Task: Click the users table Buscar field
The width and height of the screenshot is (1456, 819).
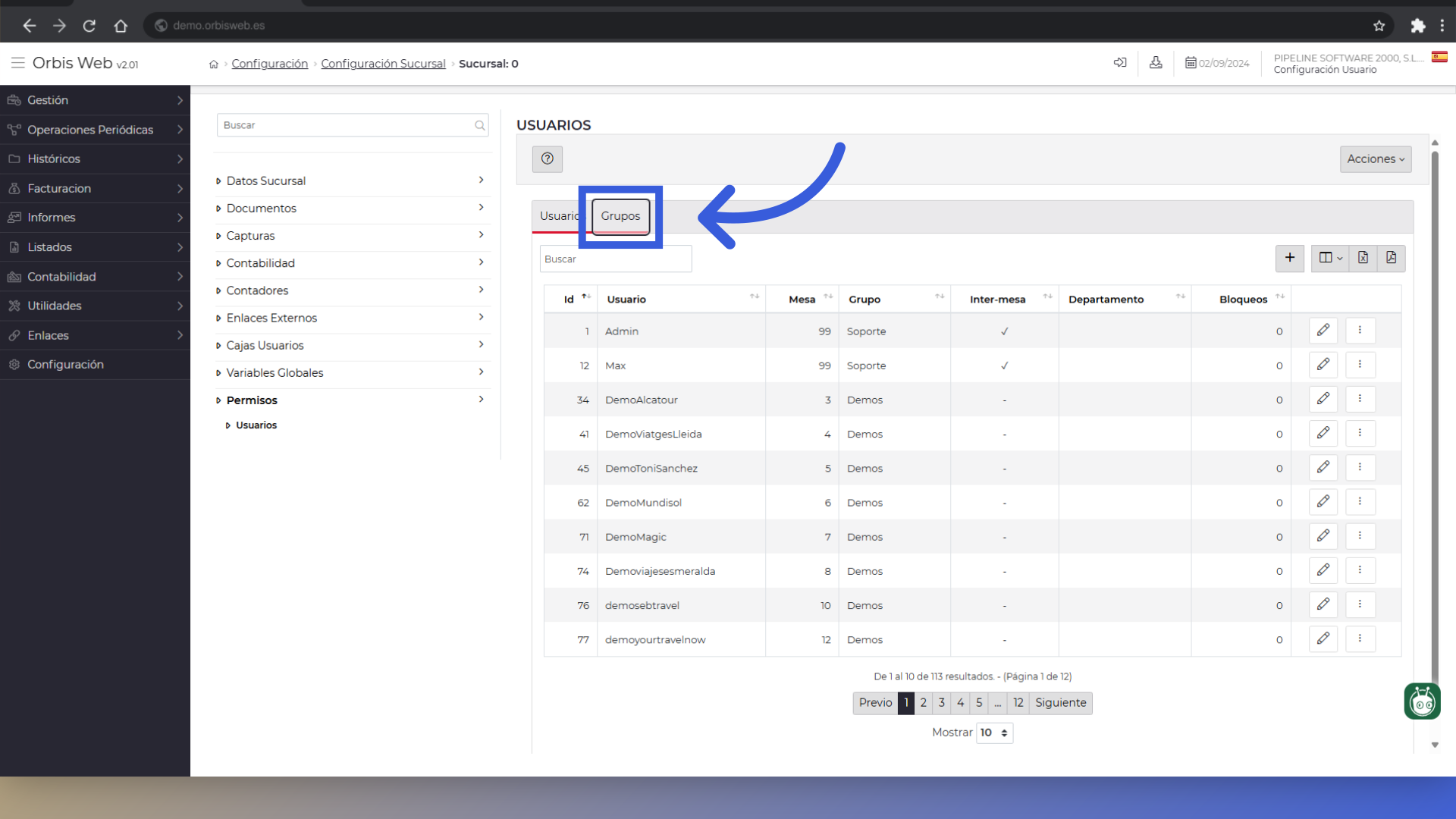Action: pos(615,259)
